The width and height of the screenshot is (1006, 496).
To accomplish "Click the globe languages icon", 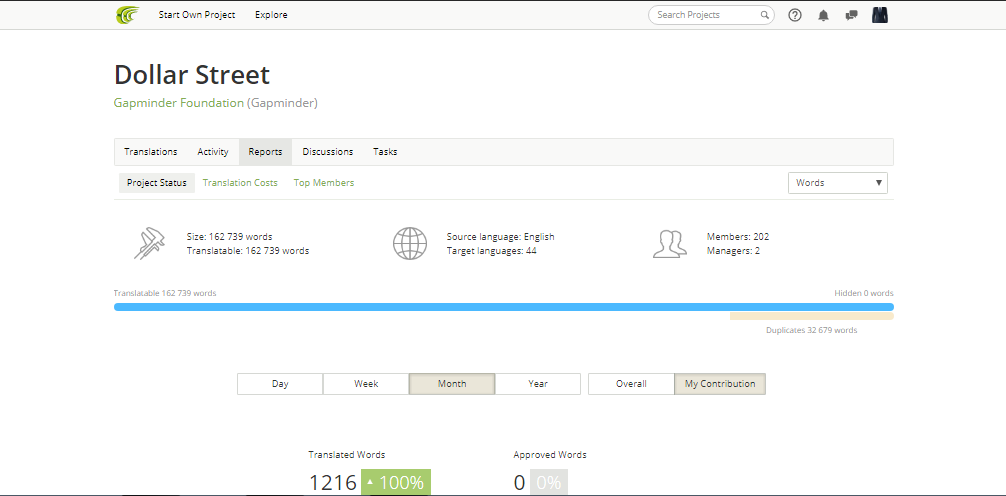I will coord(410,243).
